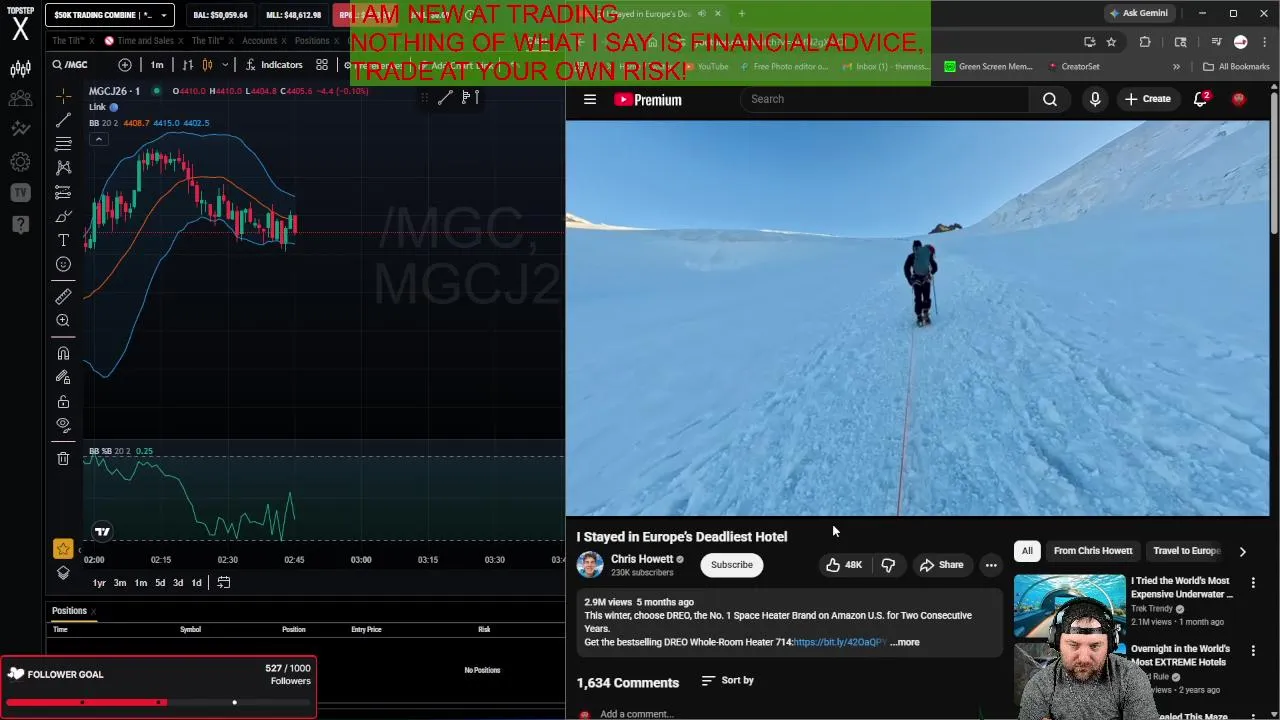1280x720 pixels.
Task: Select the trend line drawing tool
Action: (63, 120)
